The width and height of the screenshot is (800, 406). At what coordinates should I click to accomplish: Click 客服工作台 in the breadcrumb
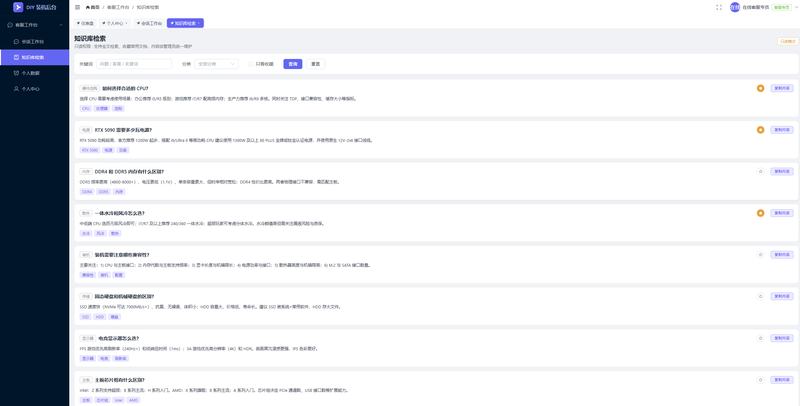116,7
